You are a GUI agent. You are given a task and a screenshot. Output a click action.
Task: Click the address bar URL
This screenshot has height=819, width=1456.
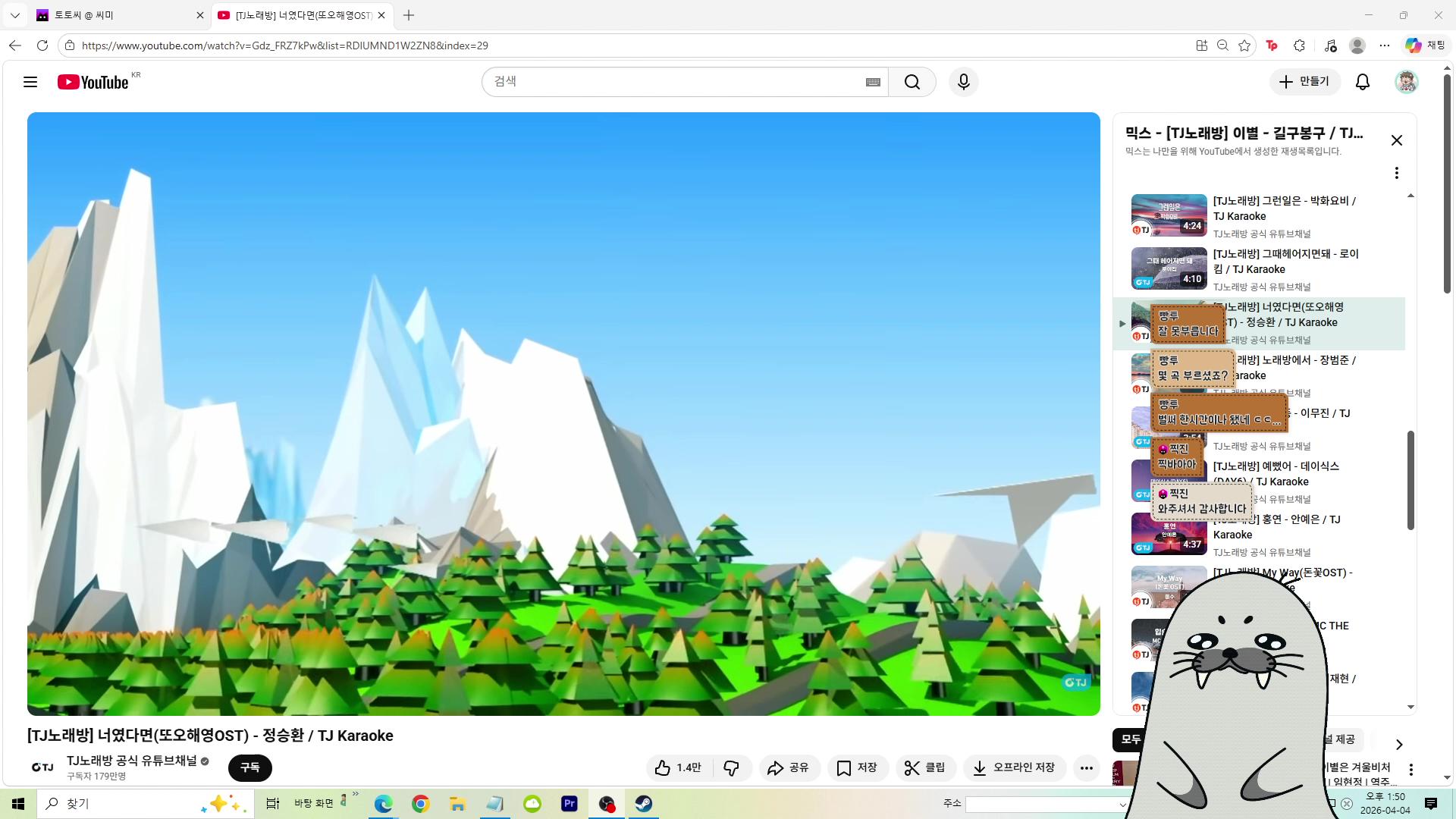285,45
